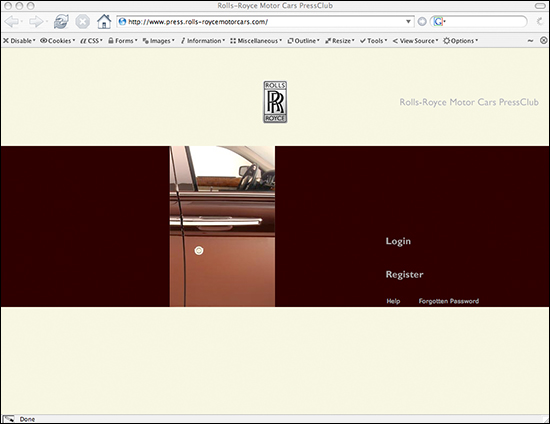Open the Forgotten Password link
This screenshot has width=550, height=424.
(449, 301)
